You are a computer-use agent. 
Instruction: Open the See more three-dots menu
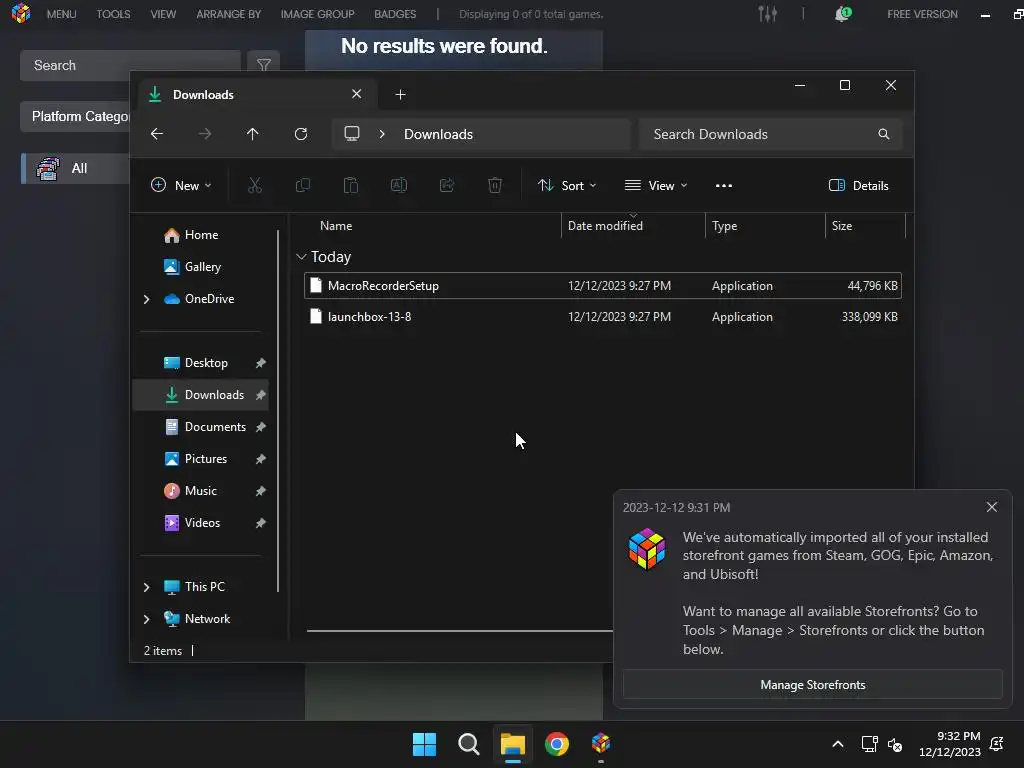tap(724, 185)
